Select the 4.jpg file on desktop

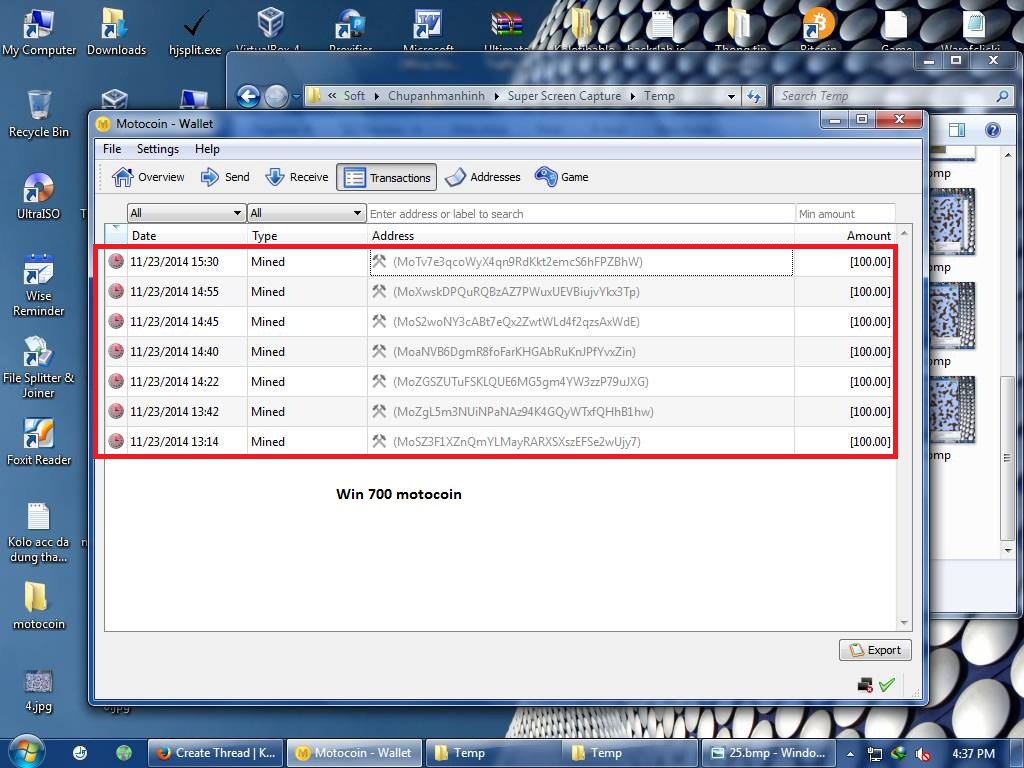pos(38,690)
